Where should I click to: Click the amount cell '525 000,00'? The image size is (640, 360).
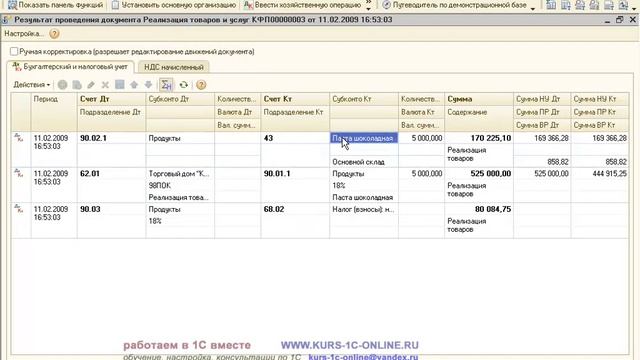(479, 174)
